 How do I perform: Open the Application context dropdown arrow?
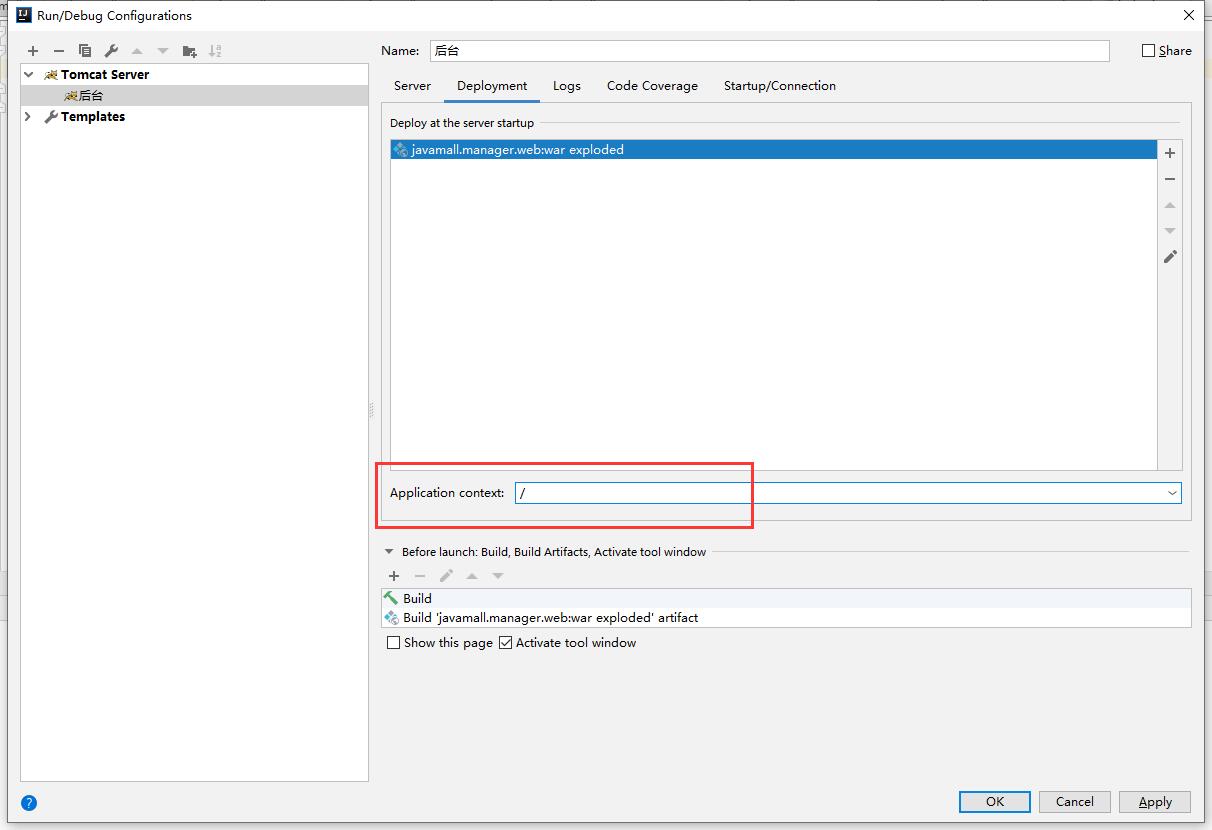pos(1172,493)
